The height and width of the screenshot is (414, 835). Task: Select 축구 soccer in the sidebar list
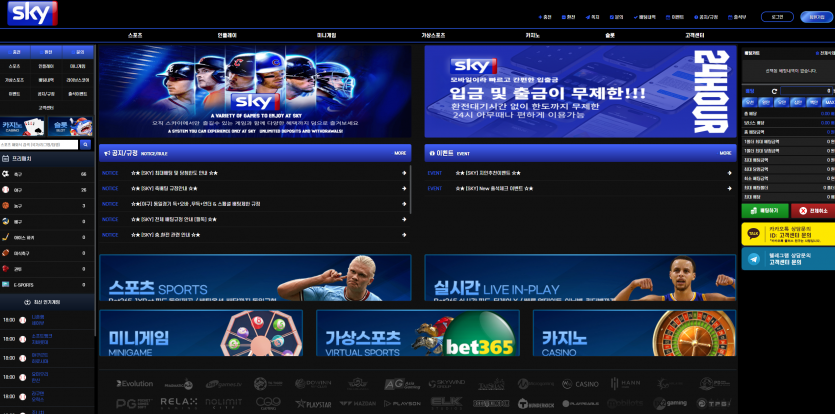(x=47, y=174)
